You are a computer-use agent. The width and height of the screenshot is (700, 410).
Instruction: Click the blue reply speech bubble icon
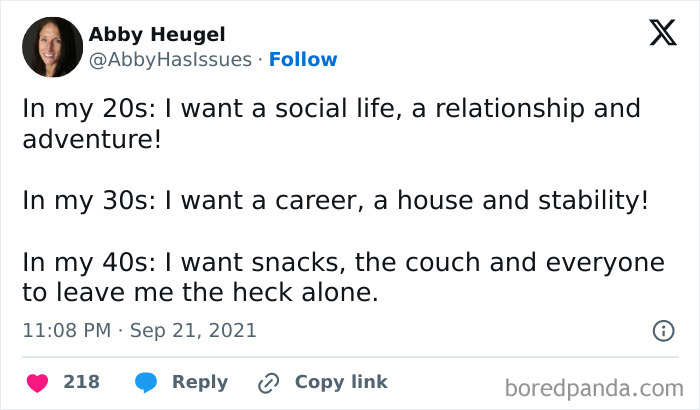145,382
